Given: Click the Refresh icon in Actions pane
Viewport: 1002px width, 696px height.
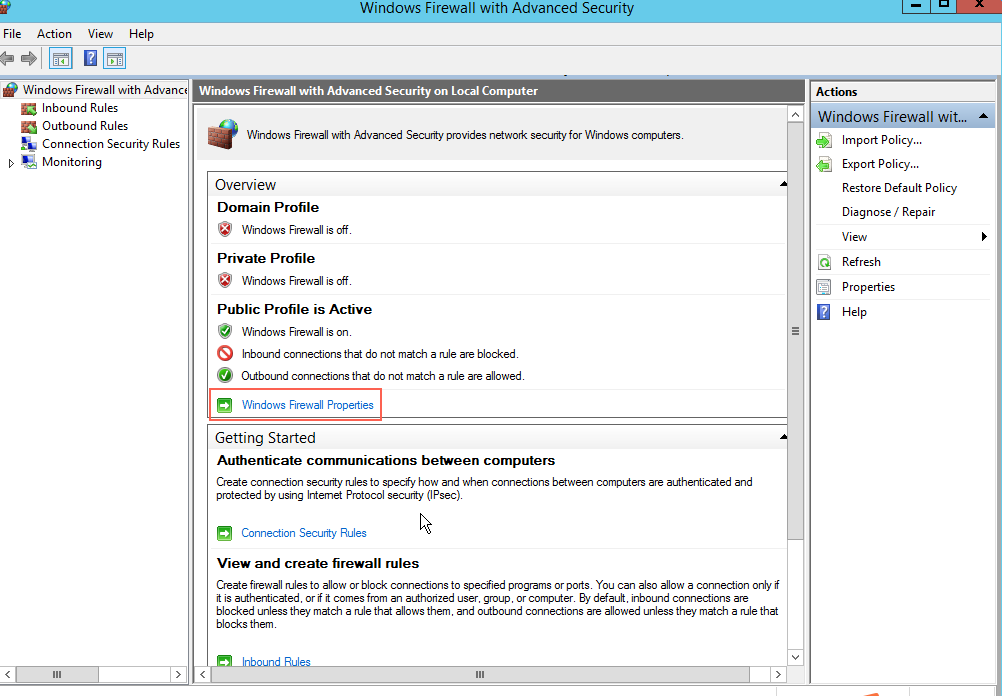Looking at the screenshot, I should point(824,263).
